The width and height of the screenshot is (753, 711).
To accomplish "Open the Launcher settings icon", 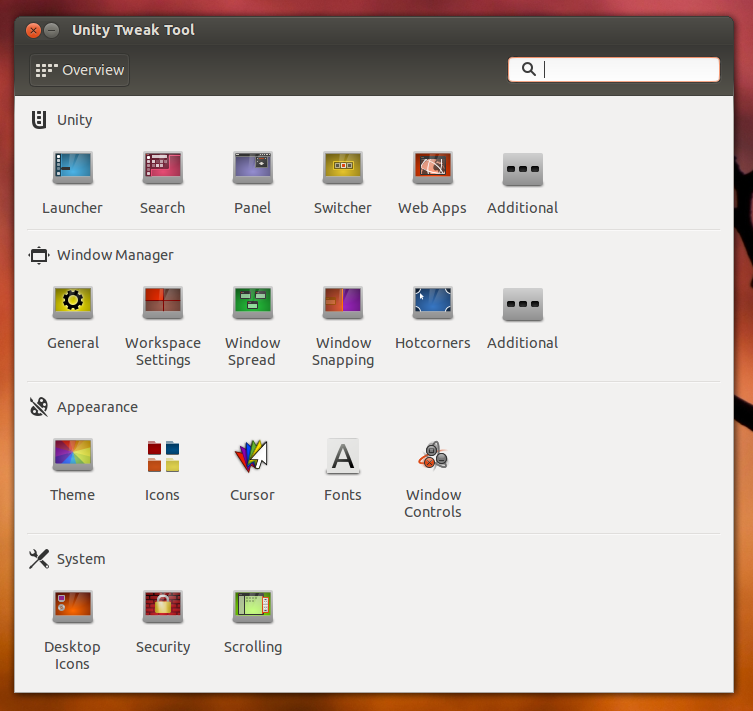I will pyautogui.click(x=72, y=170).
